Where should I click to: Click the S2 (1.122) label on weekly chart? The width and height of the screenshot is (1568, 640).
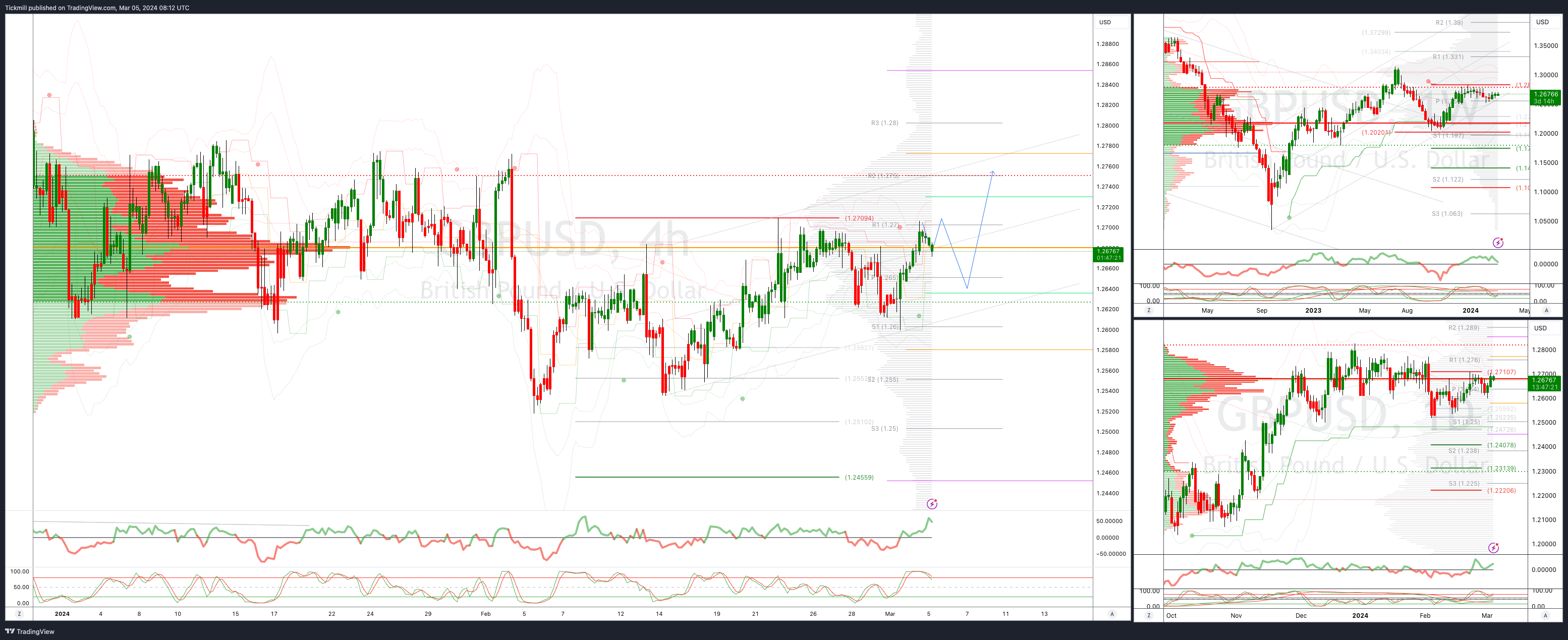1448,180
